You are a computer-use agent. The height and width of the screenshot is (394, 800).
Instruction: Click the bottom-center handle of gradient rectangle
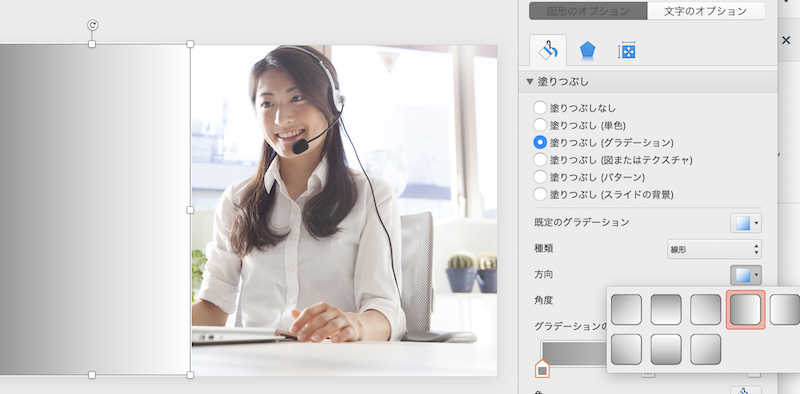point(92,375)
